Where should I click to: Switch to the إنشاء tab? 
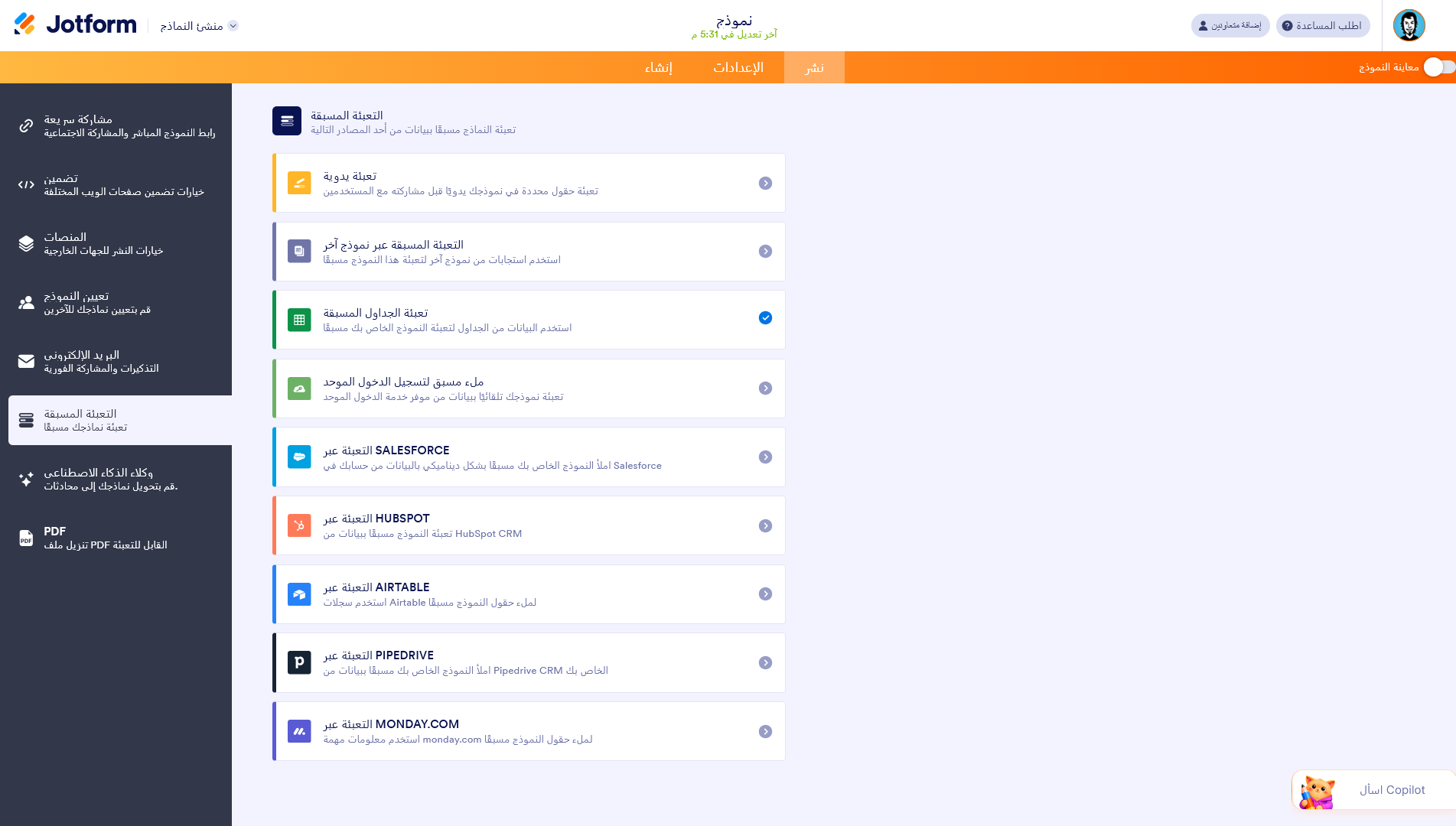660,67
